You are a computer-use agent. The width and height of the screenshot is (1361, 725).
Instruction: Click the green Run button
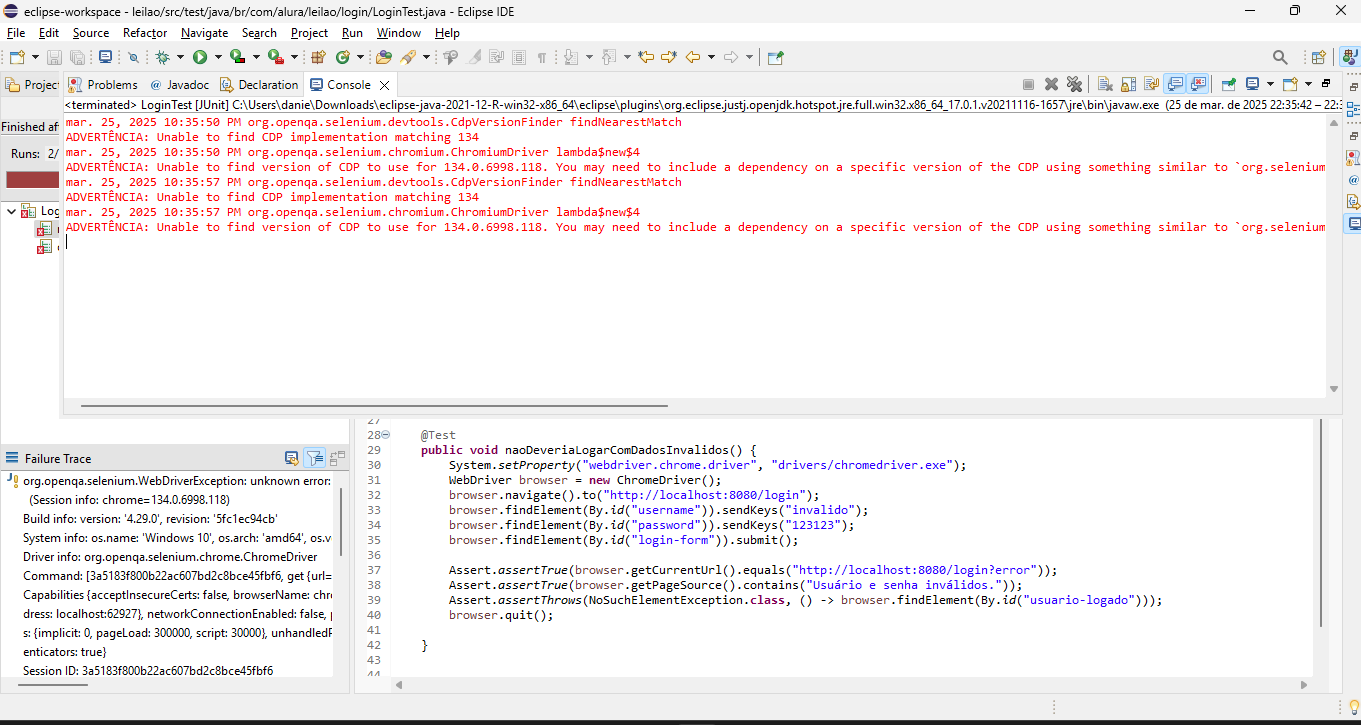pos(200,58)
